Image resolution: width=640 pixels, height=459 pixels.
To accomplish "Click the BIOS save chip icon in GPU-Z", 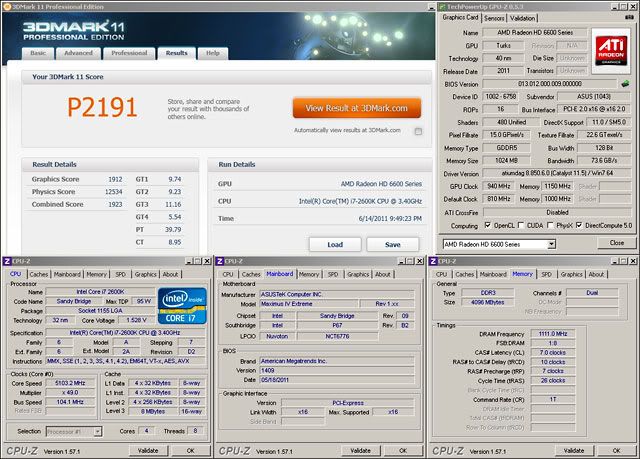I will click(x=625, y=84).
